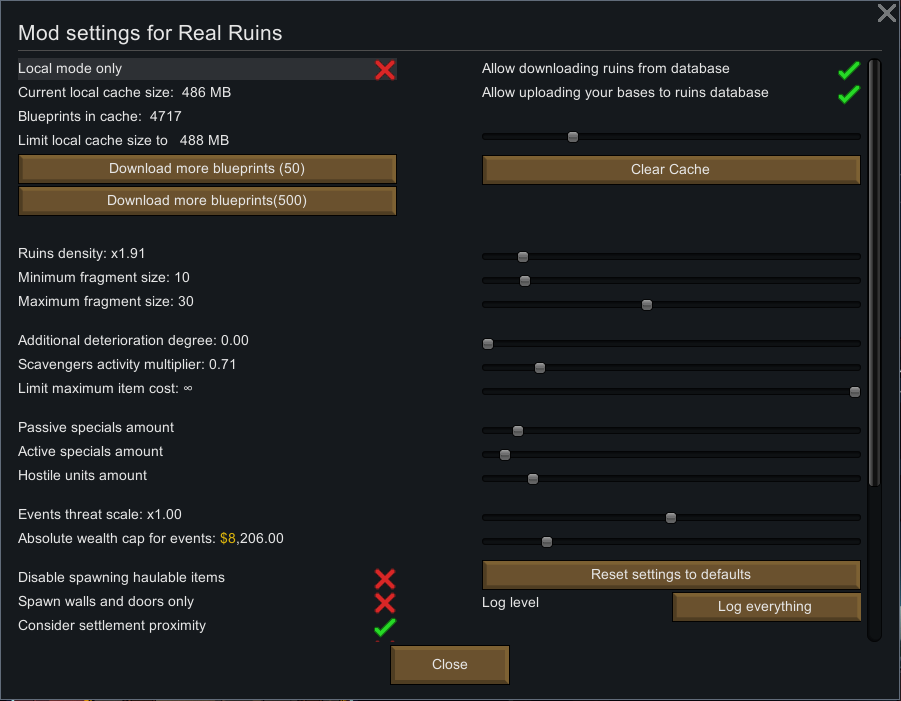Click the Hostile units amount slider handle
This screenshot has width=901, height=701.
point(533,479)
